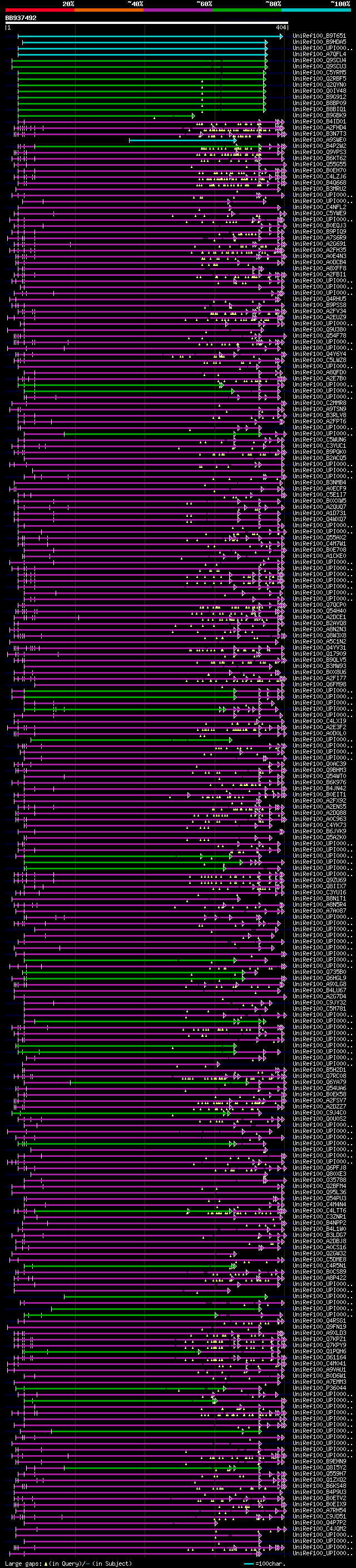Click the UniRef100_B4P2W2 label
This screenshot has height=1568, width=356.
point(319,146)
